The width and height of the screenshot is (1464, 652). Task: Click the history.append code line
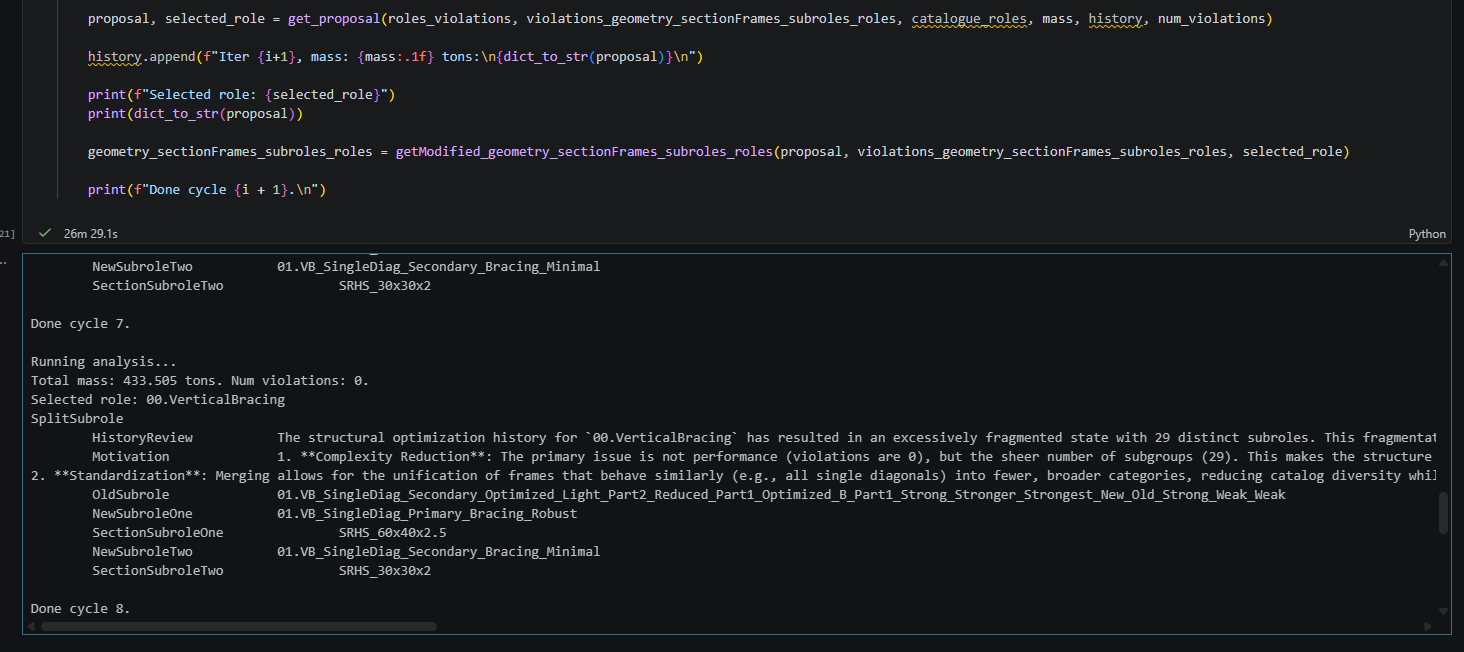[396, 57]
